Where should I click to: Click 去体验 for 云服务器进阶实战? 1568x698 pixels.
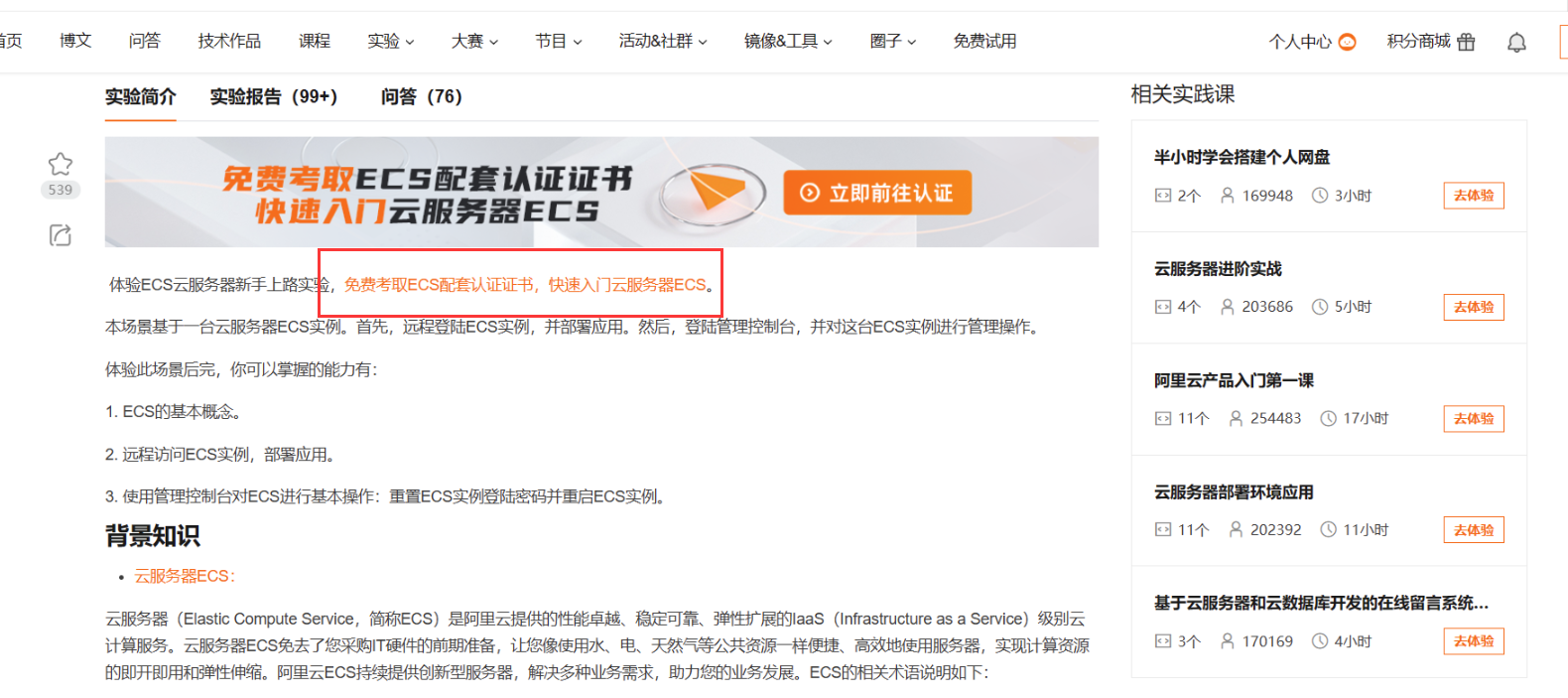1474,307
